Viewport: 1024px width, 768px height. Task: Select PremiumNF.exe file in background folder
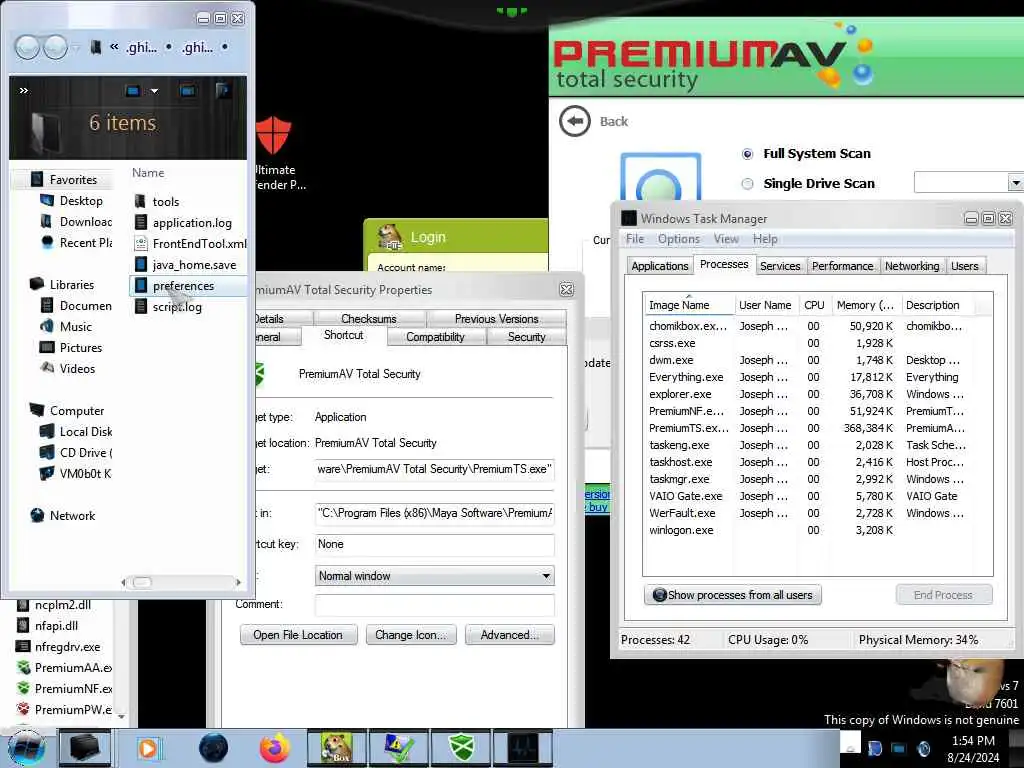[65, 688]
